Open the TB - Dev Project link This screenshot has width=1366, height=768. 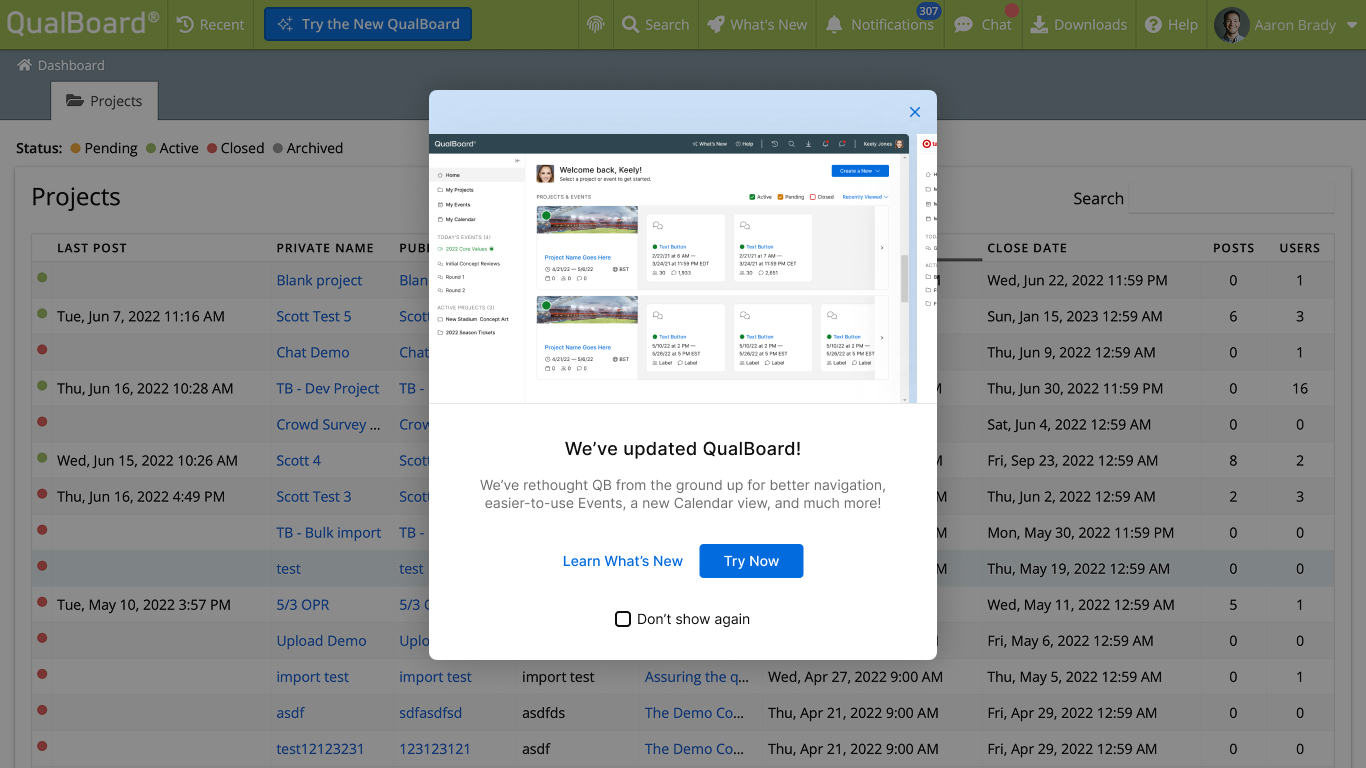pos(328,389)
